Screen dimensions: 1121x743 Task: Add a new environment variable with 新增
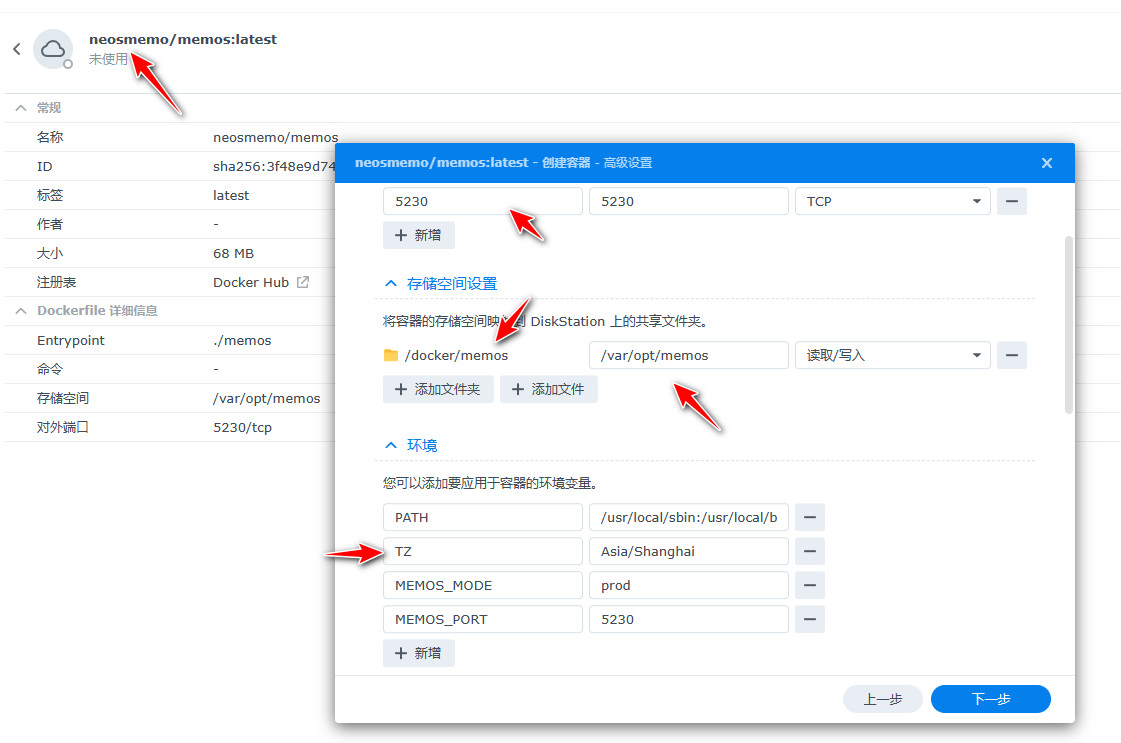click(x=419, y=653)
